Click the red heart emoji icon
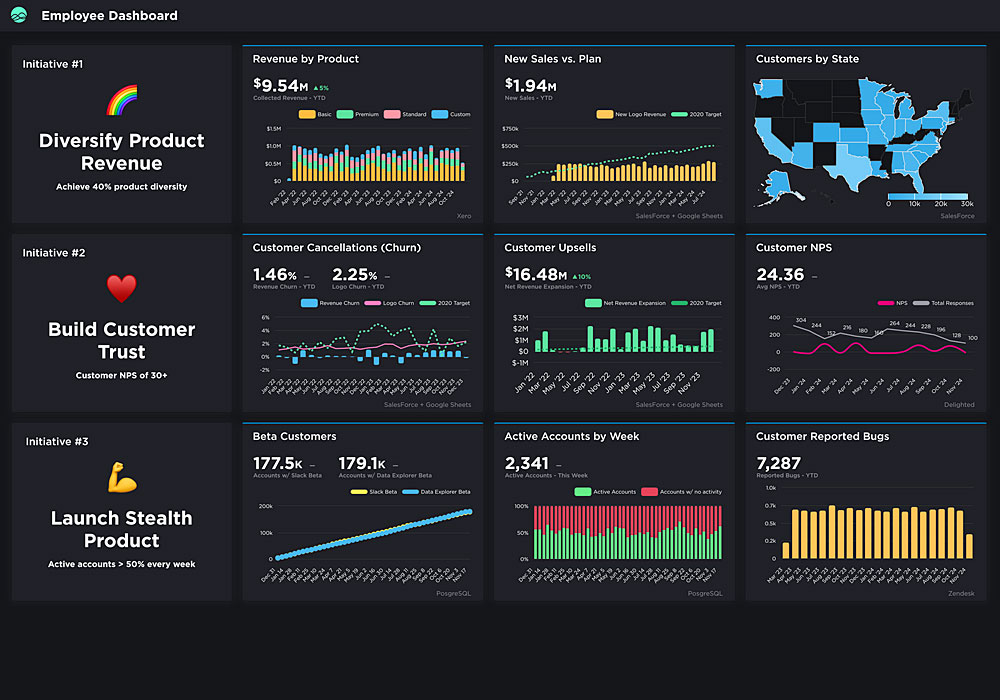 121,289
